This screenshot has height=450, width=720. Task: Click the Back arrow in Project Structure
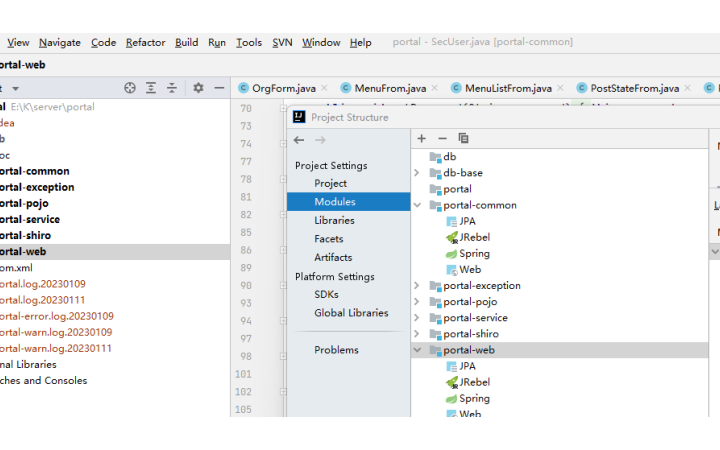click(x=298, y=140)
